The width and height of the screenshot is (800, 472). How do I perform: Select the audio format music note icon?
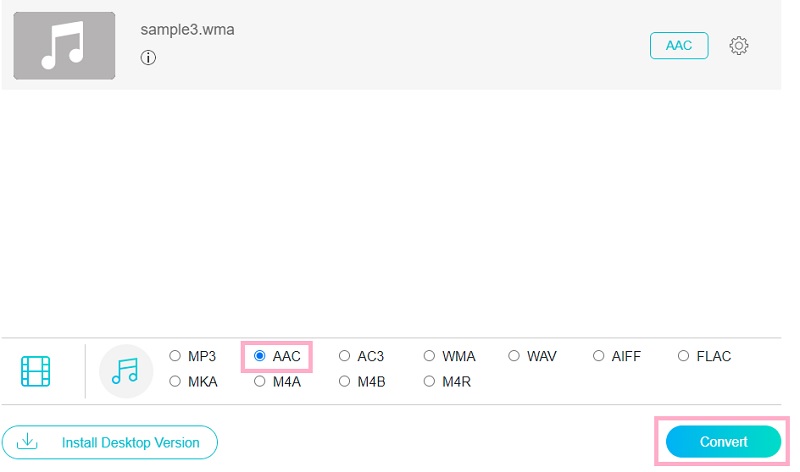[x=125, y=371]
